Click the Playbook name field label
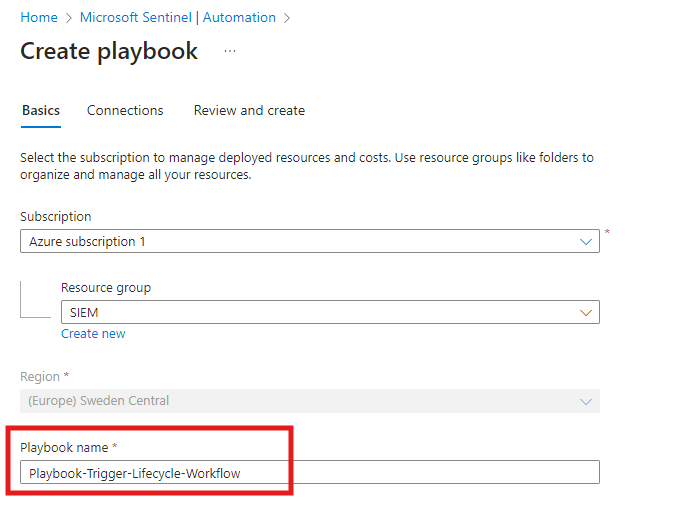Image resolution: width=692 pixels, height=518 pixels. tap(64, 447)
